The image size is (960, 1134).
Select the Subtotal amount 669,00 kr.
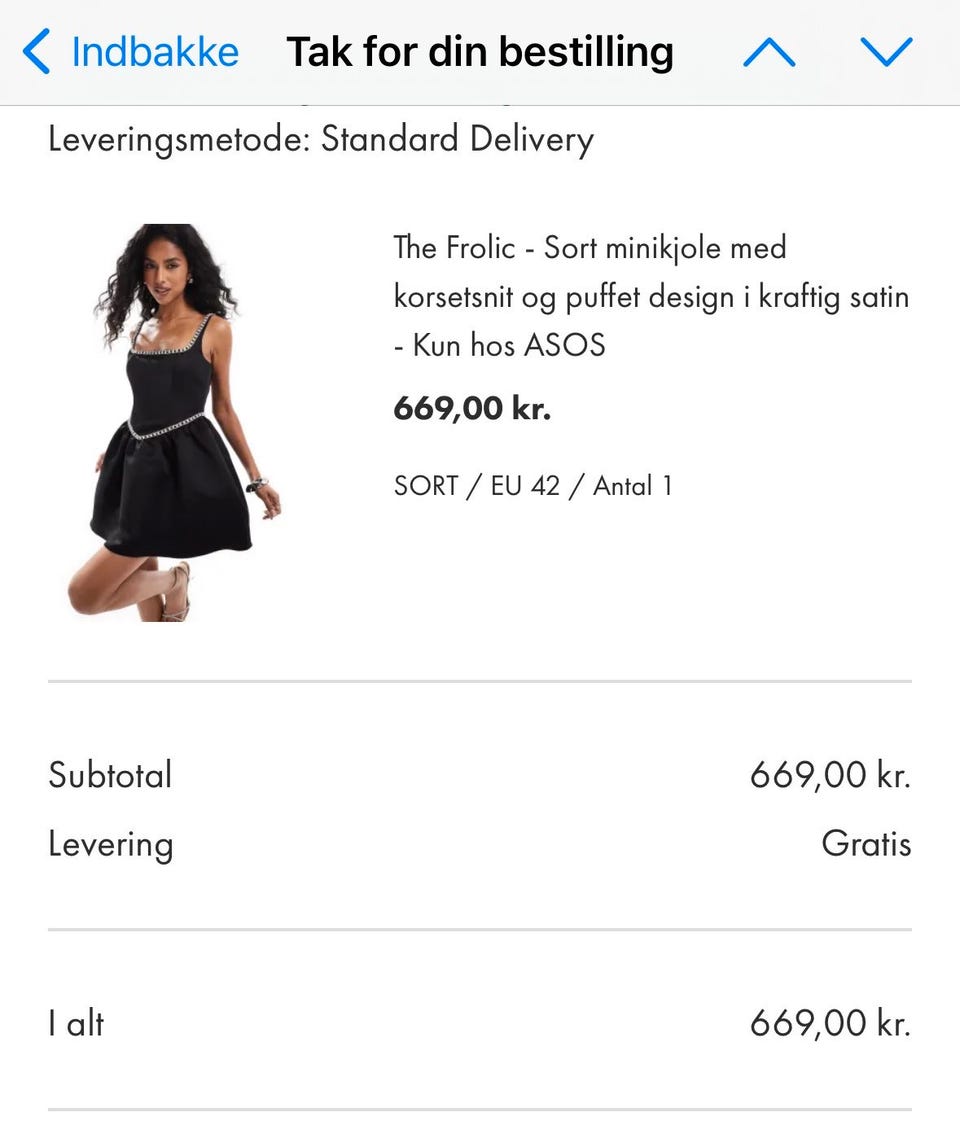pyautogui.click(x=831, y=775)
